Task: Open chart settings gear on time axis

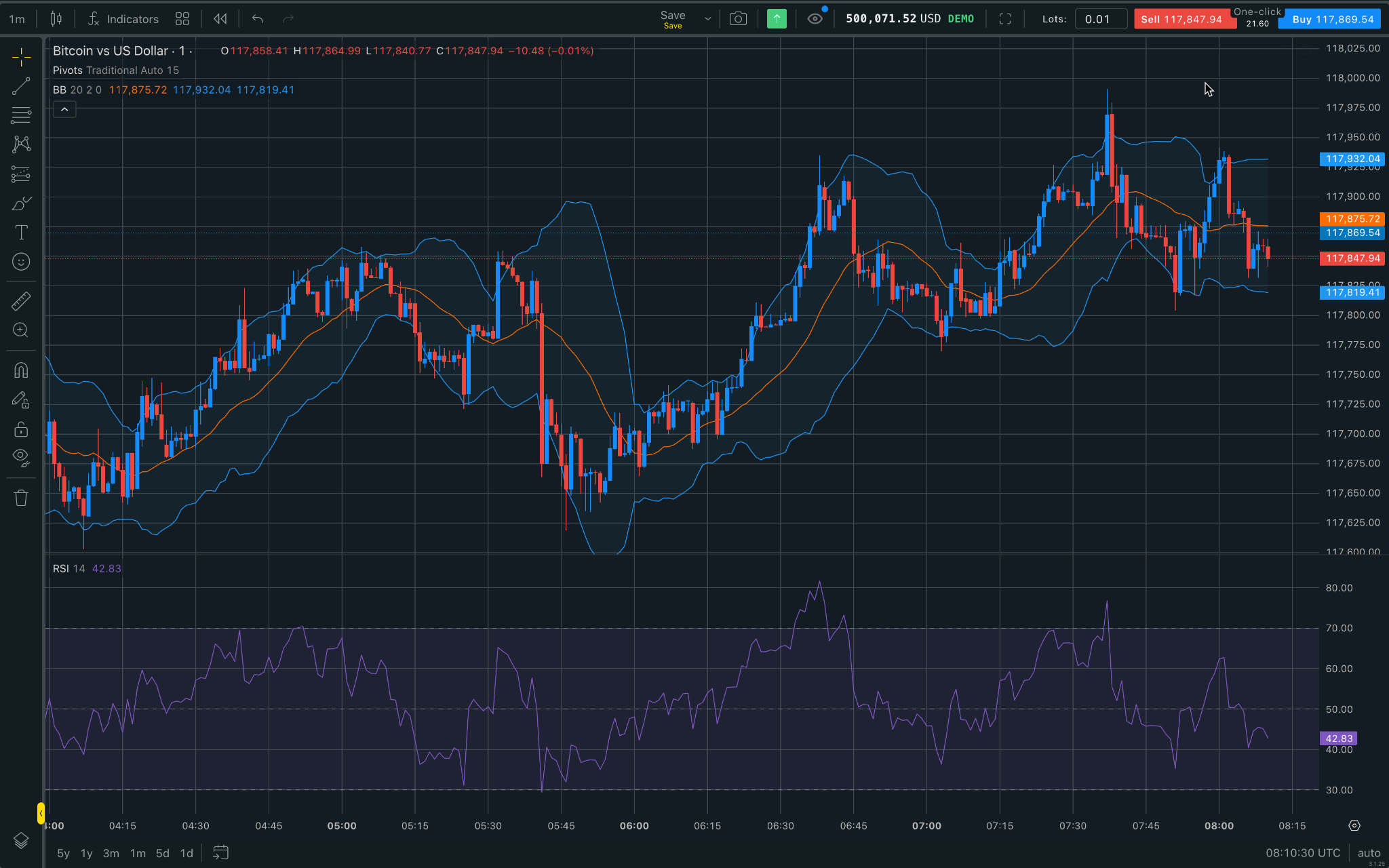Action: 1354,825
